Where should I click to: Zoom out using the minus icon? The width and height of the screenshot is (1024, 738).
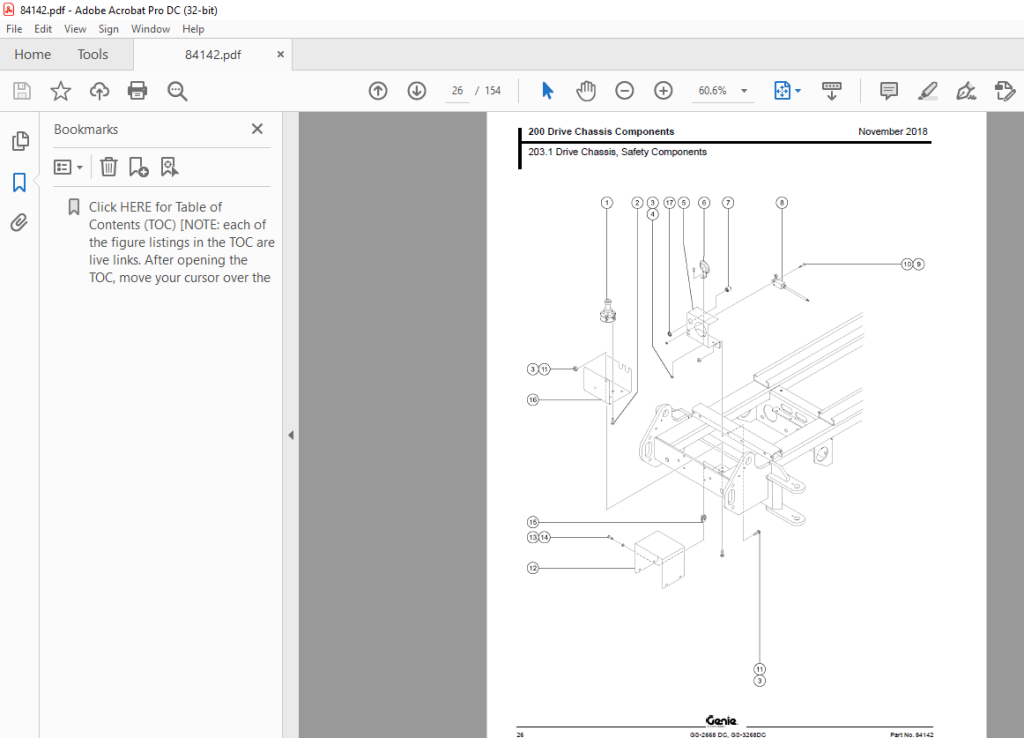pyautogui.click(x=624, y=90)
